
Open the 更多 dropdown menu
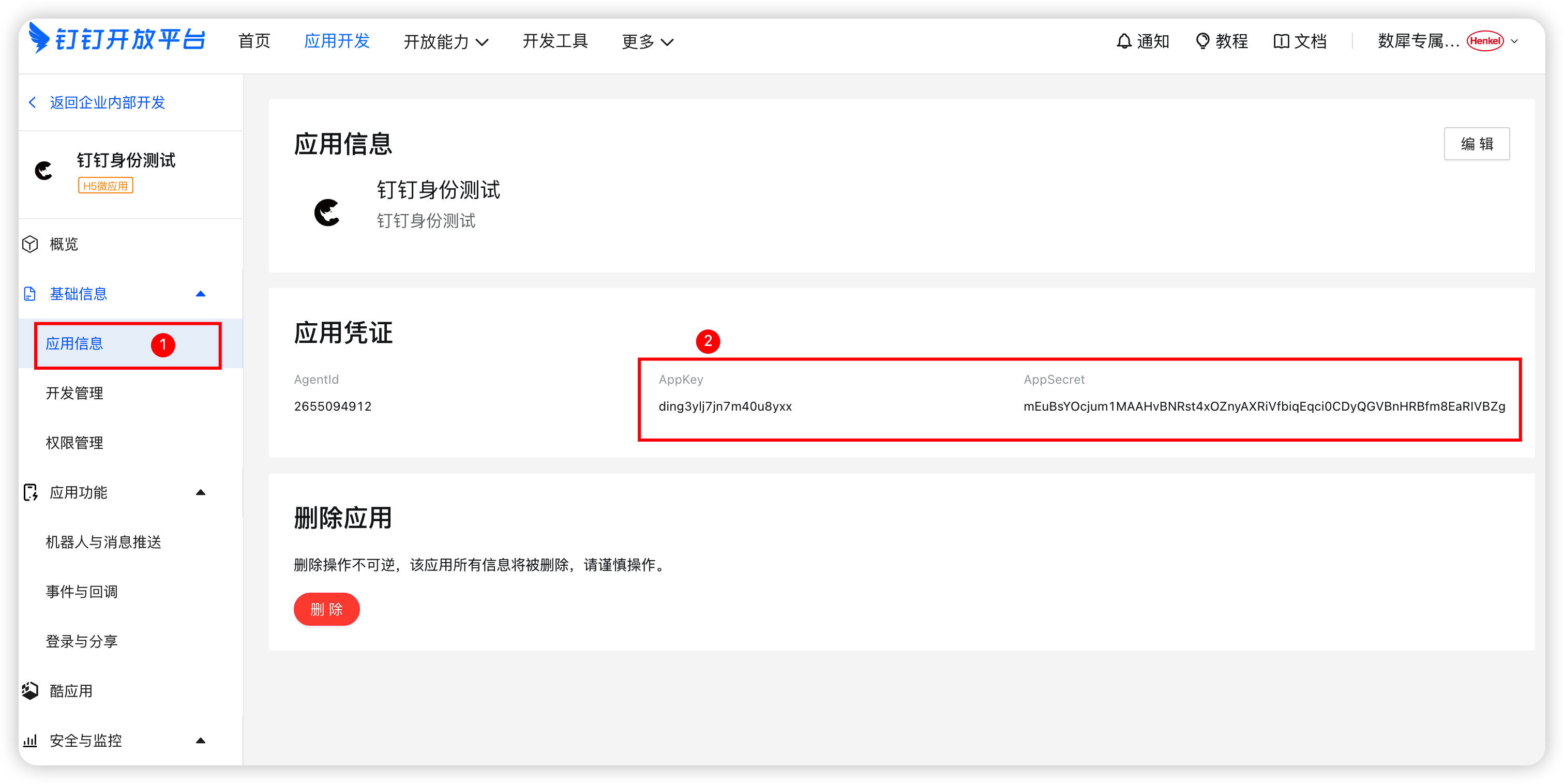pyautogui.click(x=648, y=41)
